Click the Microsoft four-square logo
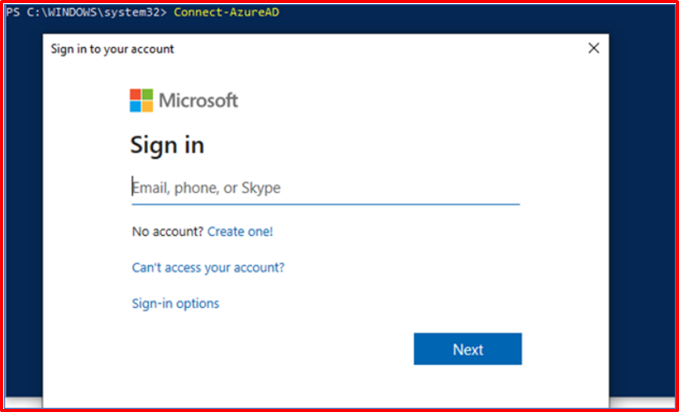The image size is (679, 412). click(141, 101)
